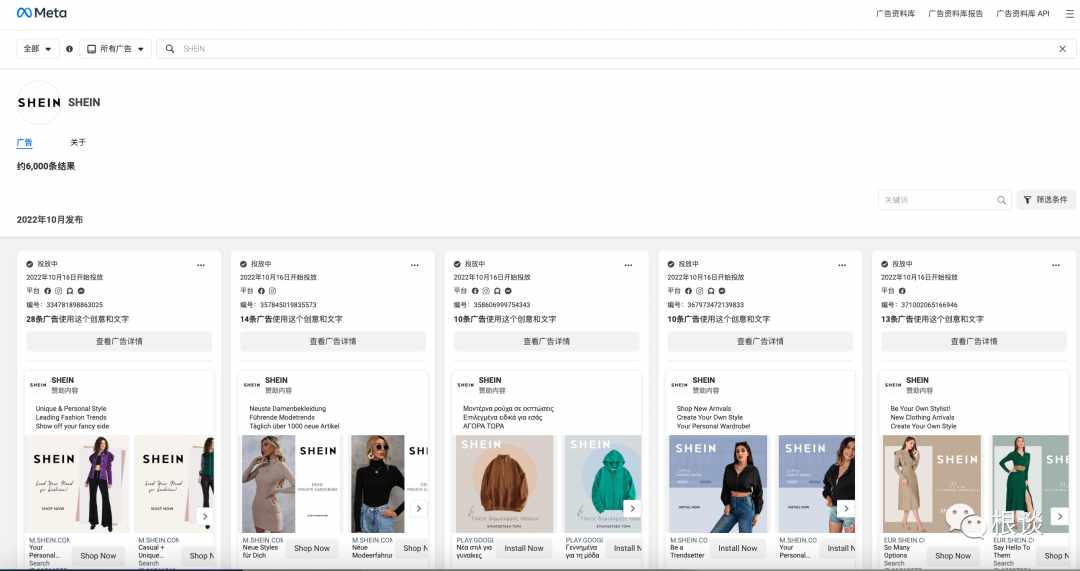
Task: Click the Meta logo
Action: 41,12
